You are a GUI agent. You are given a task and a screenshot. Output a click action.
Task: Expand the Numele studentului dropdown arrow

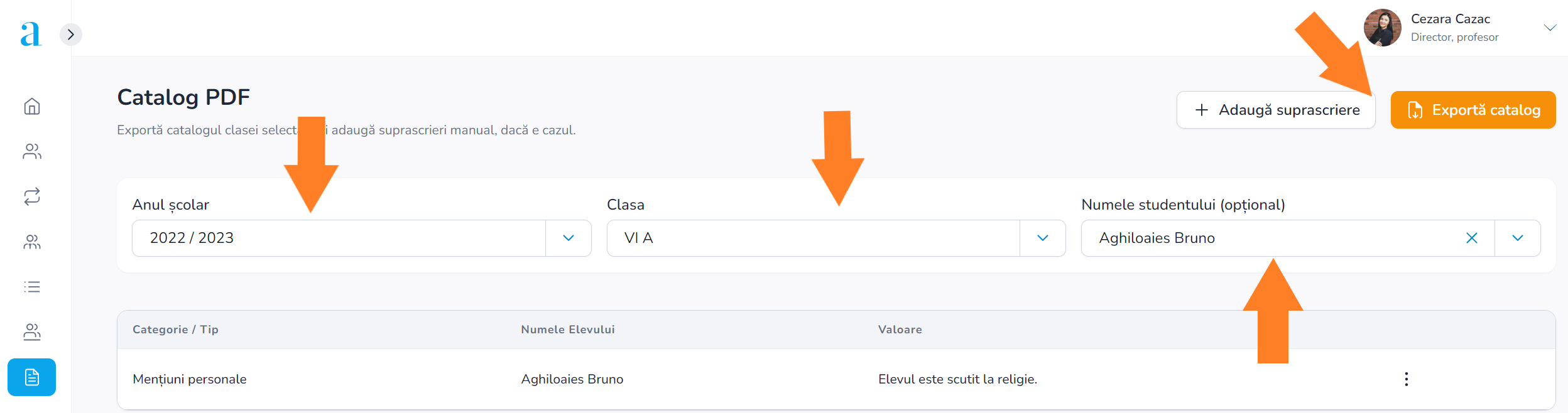[1517, 238]
